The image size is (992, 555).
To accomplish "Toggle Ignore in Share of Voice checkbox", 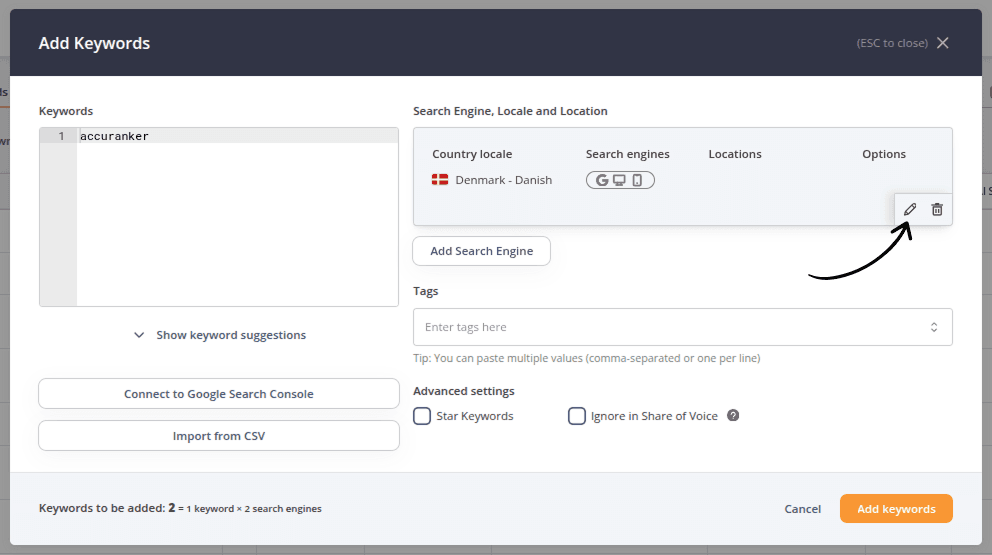I will click(x=576, y=416).
